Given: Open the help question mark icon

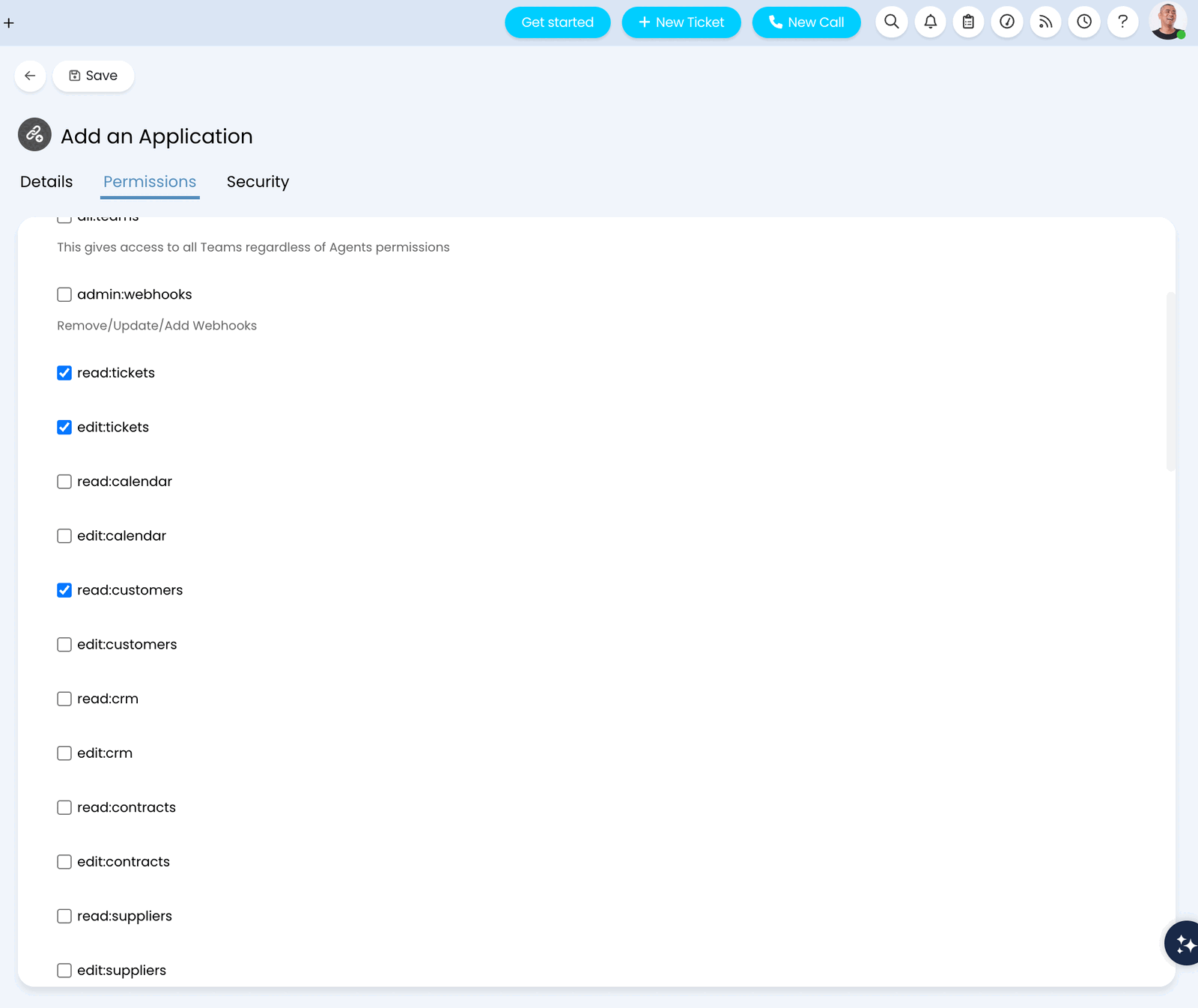Looking at the screenshot, I should (1122, 22).
